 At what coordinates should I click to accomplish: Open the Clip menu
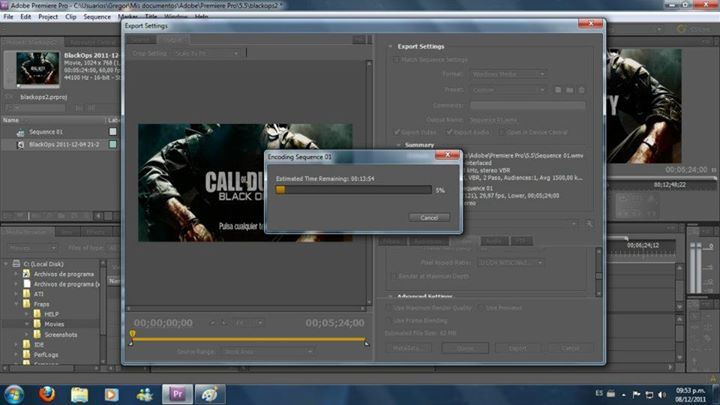point(70,17)
